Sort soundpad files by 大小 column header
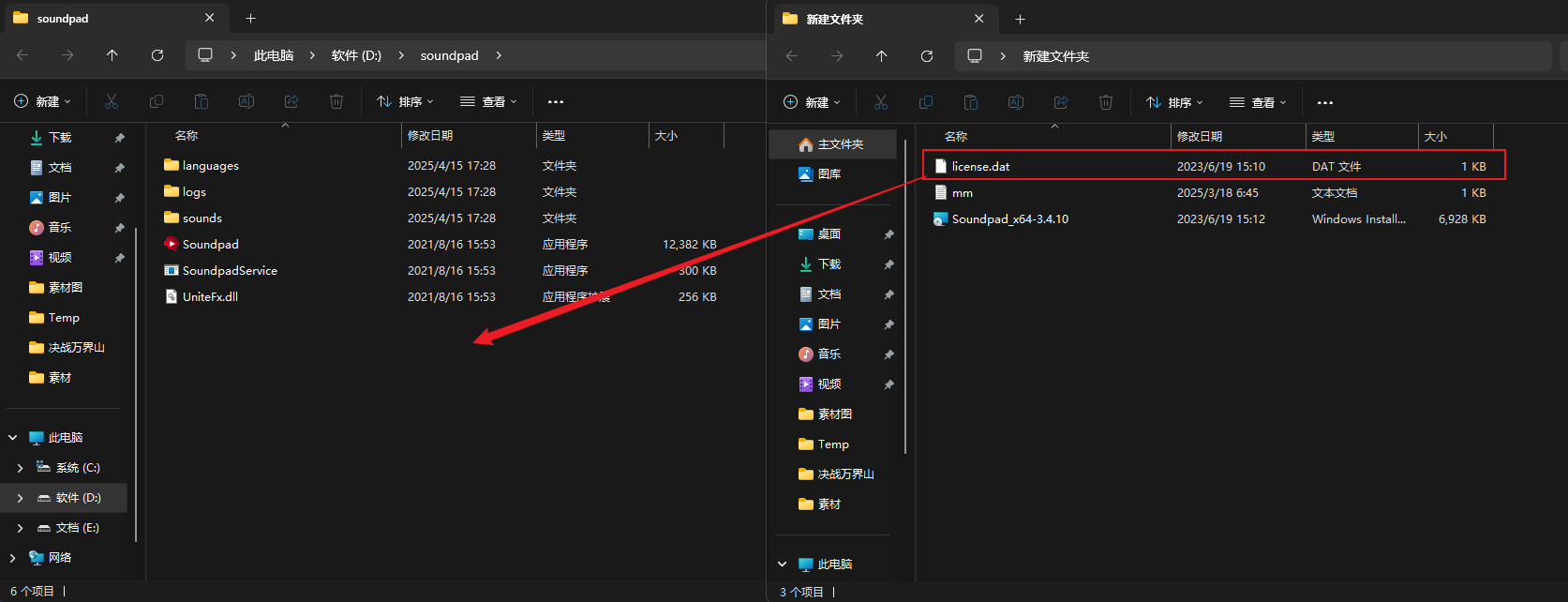Screen dimensions: 1568x602 click(x=686, y=136)
